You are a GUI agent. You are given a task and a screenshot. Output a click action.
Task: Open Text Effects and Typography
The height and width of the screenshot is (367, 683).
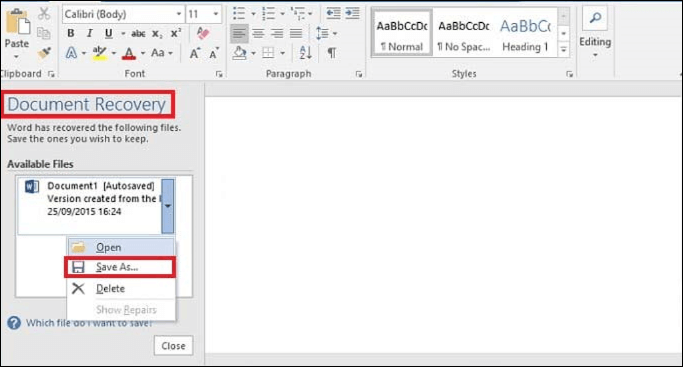pyautogui.click(x=71, y=54)
